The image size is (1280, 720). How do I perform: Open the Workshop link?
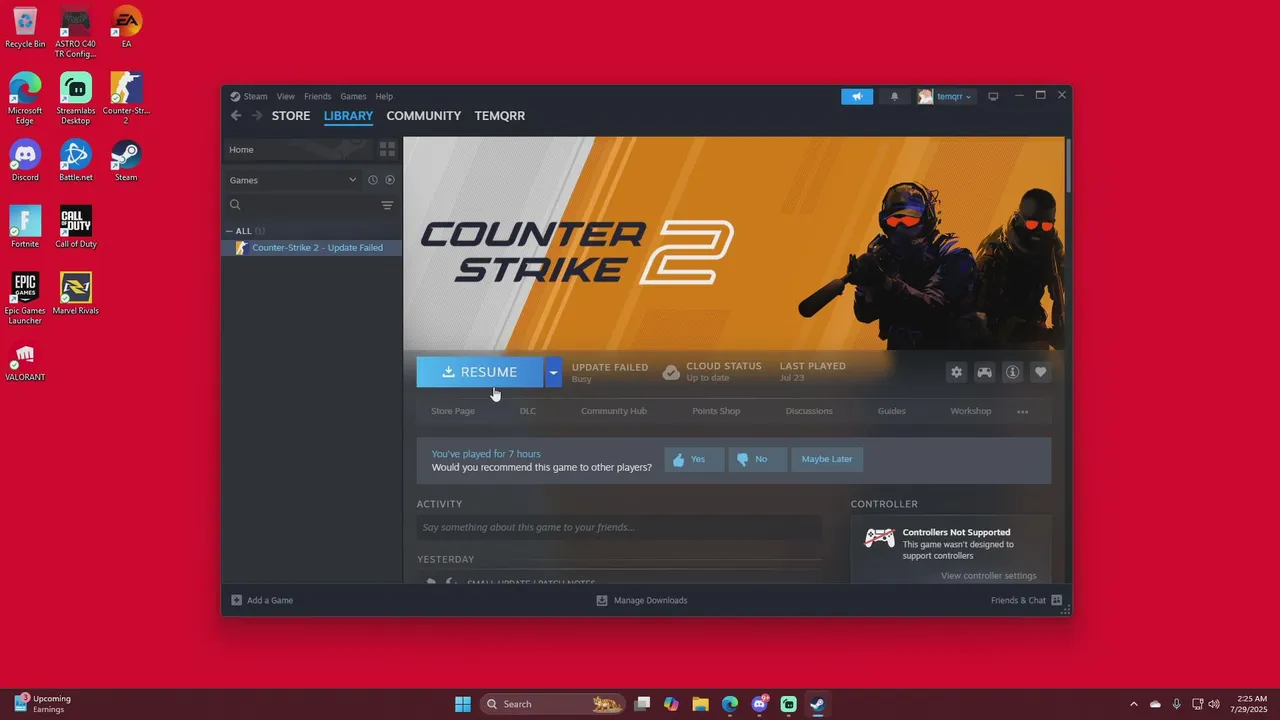pyautogui.click(x=971, y=411)
